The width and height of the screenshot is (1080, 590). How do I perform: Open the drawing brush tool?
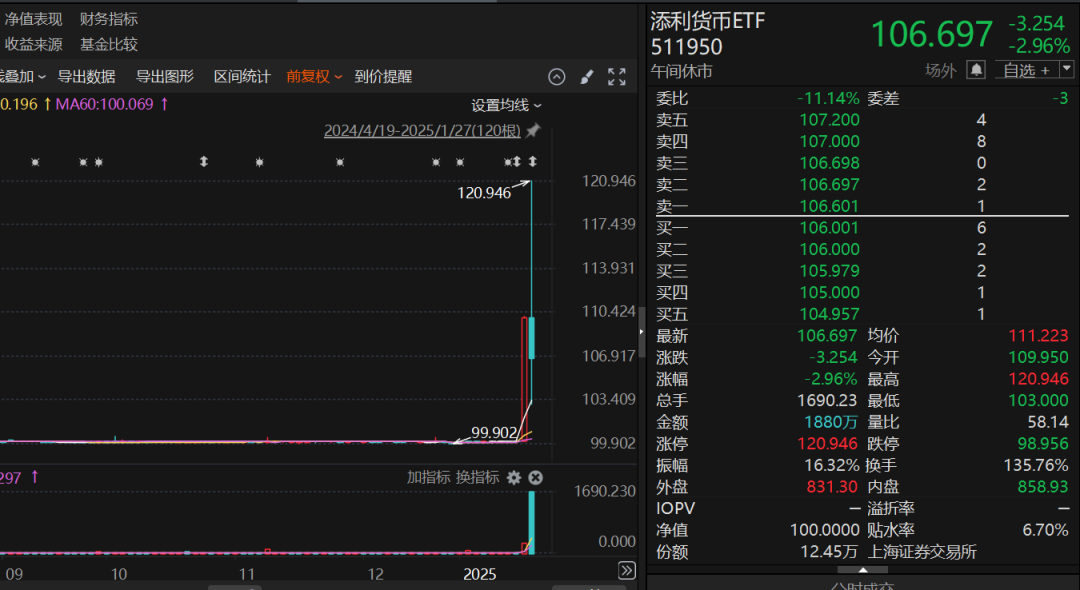[587, 77]
